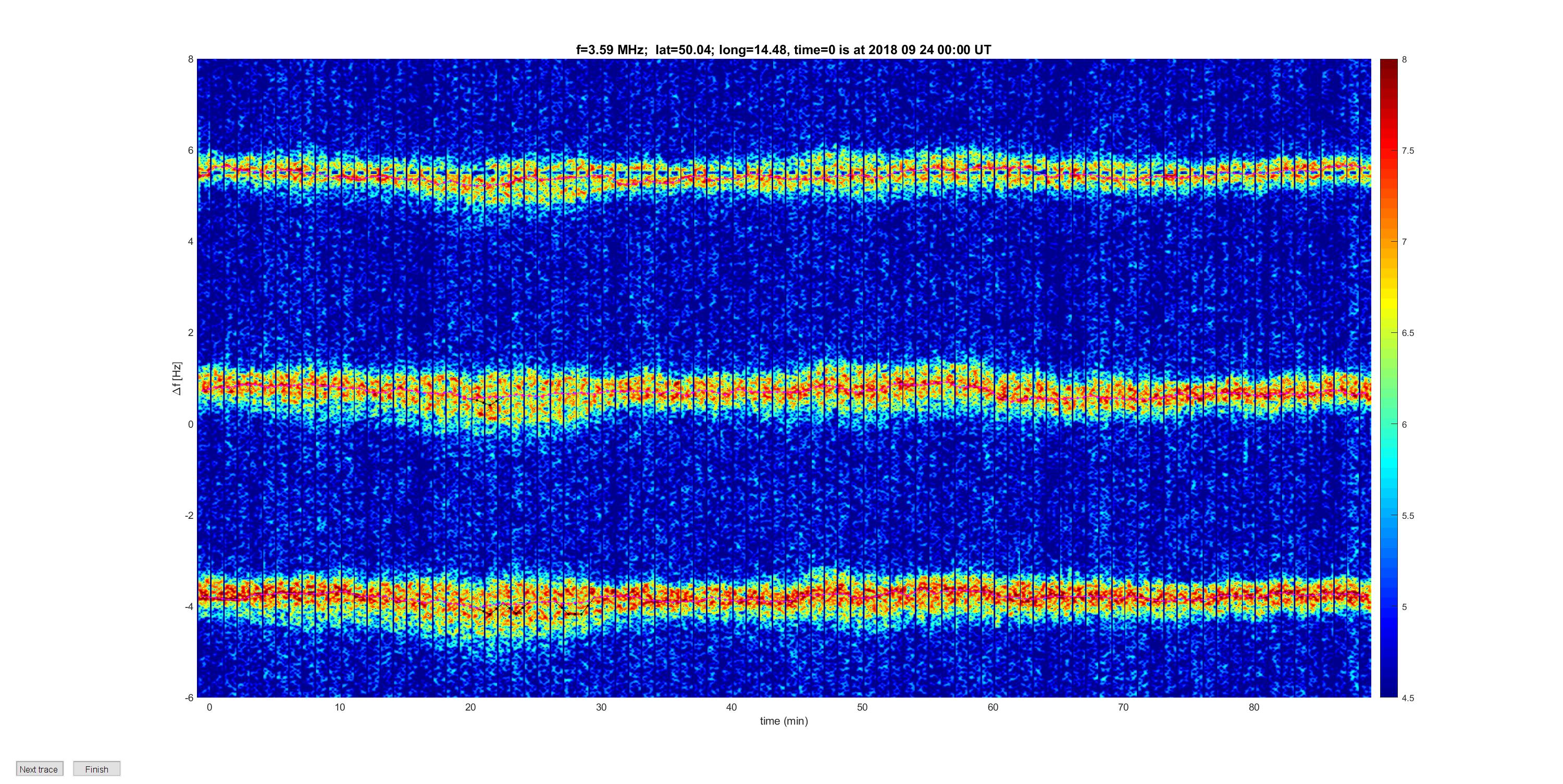Click the x-axis tick label 60
This screenshot has height=784, width=1563.
993,707
